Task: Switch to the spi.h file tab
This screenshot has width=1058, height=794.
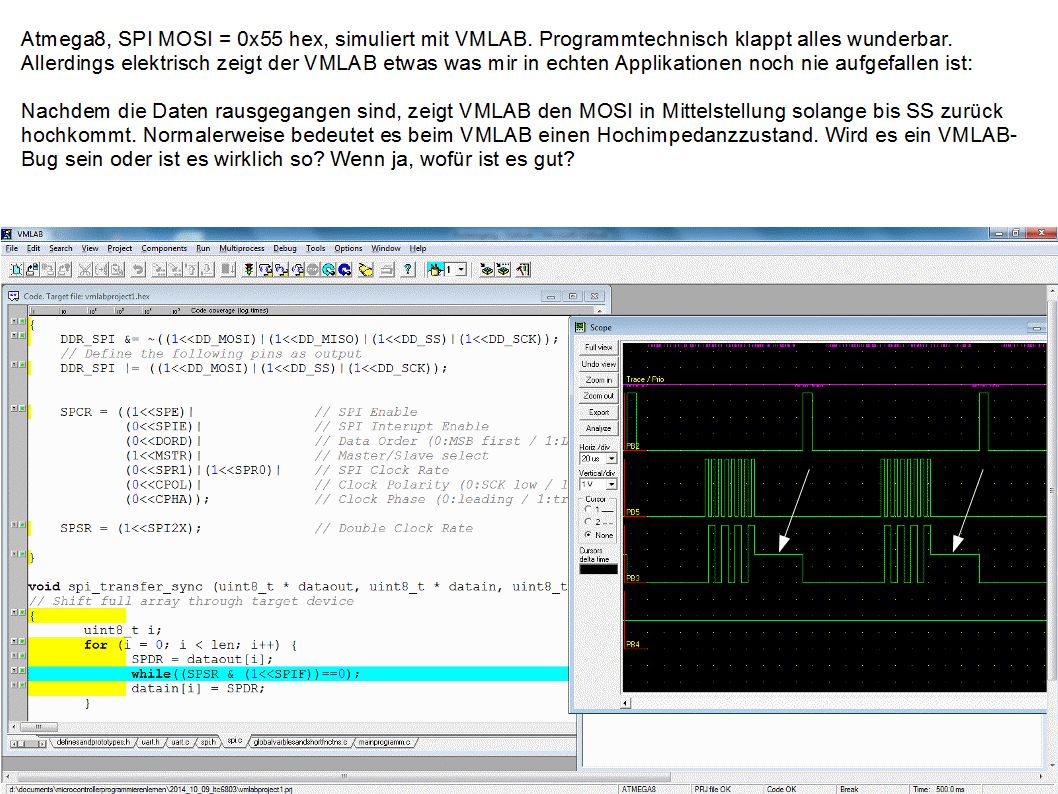Action: (208, 742)
